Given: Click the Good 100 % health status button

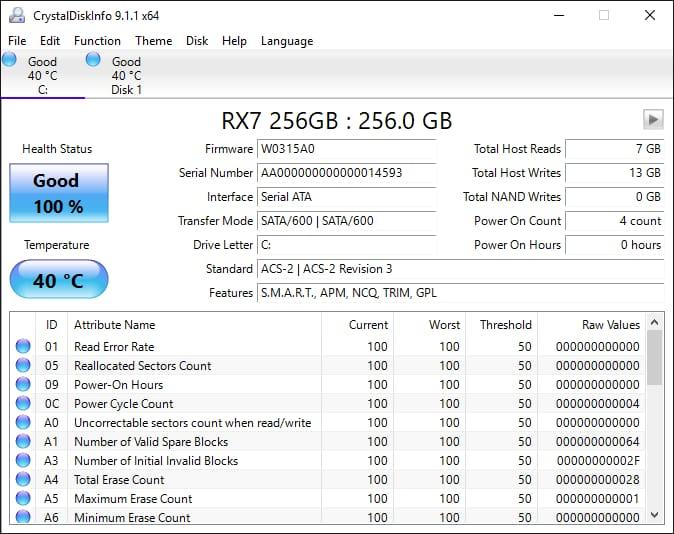Looking at the screenshot, I should click(58, 193).
